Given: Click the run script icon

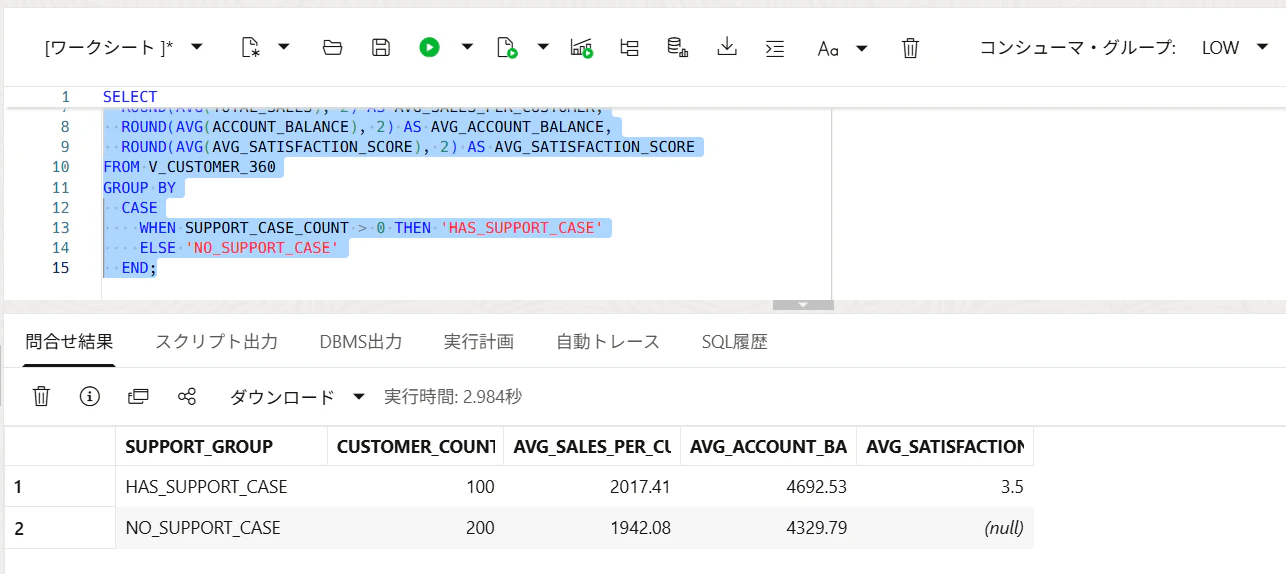Looking at the screenshot, I should 507,47.
